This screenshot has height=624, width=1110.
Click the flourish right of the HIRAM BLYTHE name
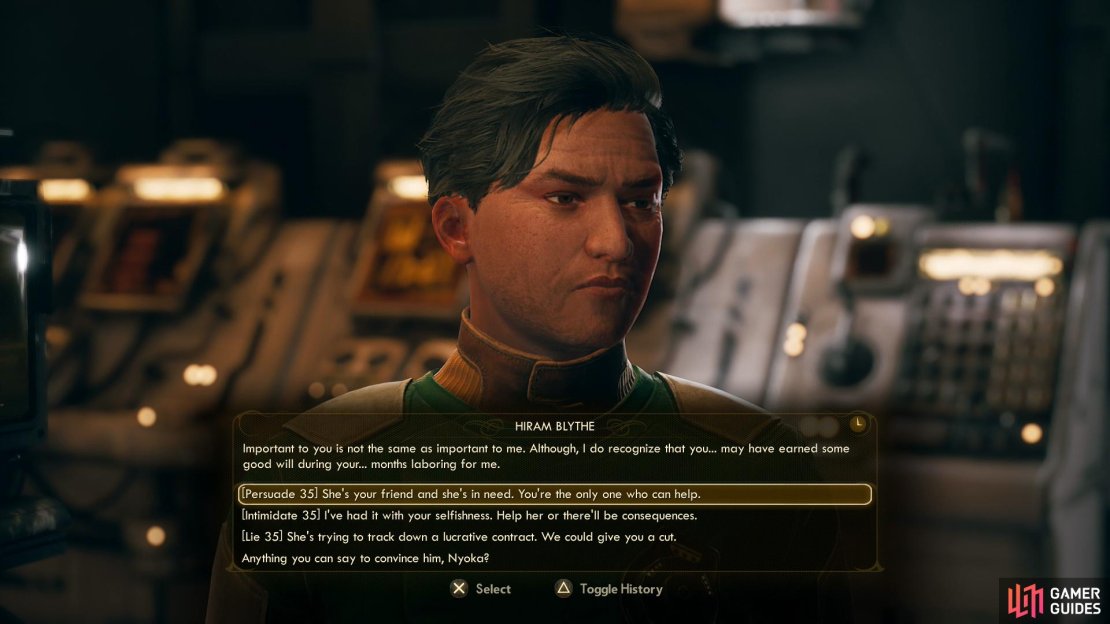coord(622,426)
